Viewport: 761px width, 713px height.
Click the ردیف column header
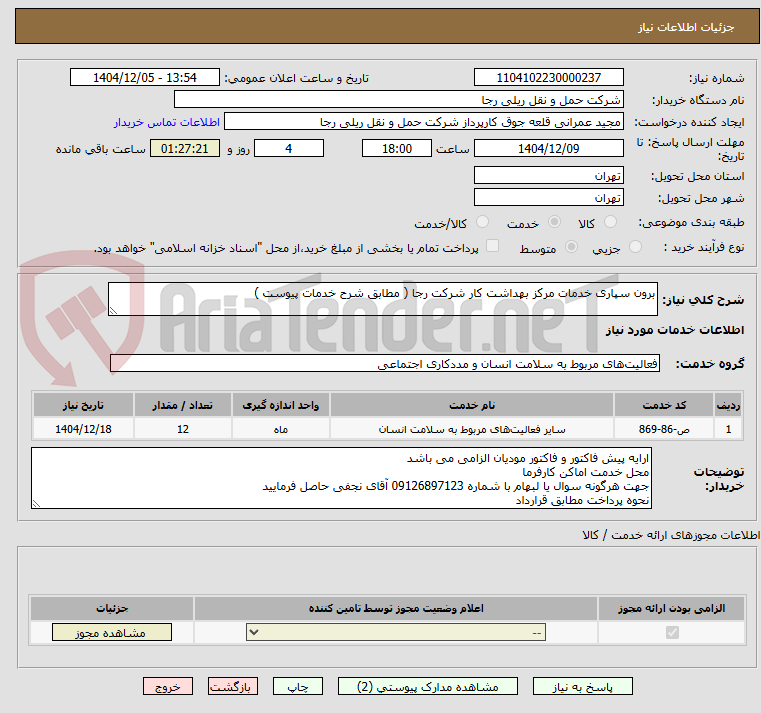728,405
